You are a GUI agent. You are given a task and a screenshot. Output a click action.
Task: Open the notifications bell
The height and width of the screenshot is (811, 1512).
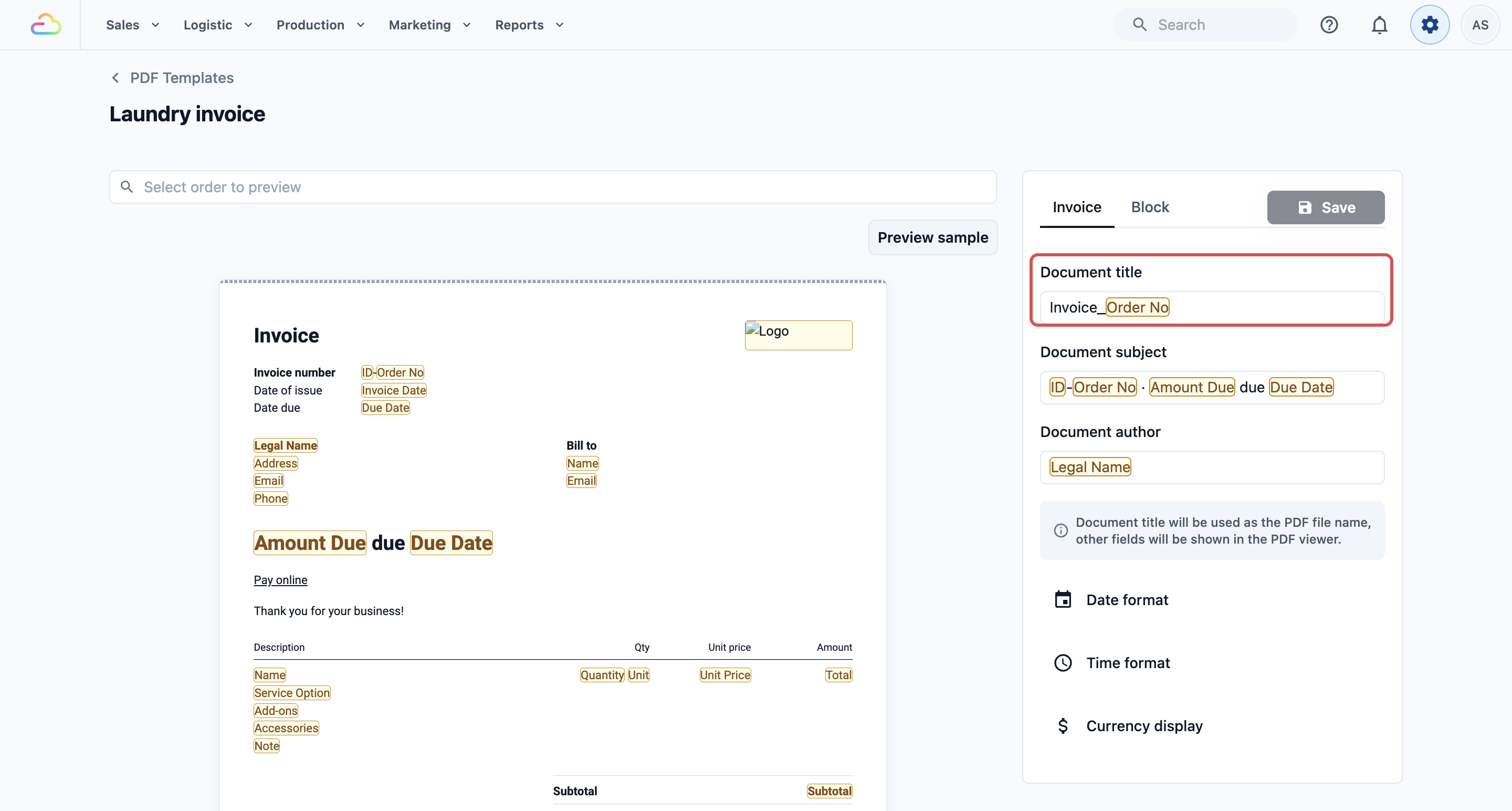click(x=1379, y=25)
